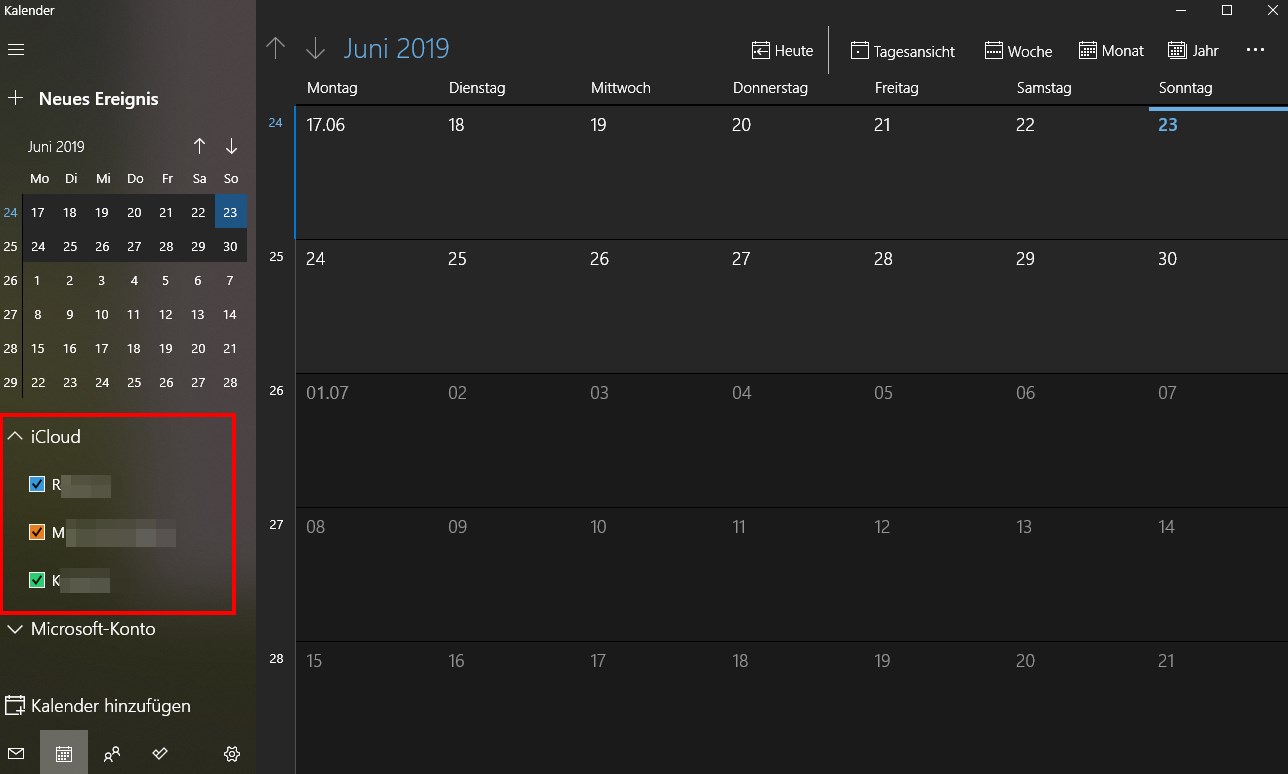1288x774 pixels.
Task: Collapse the iCloud calendar section
Action: point(44,436)
